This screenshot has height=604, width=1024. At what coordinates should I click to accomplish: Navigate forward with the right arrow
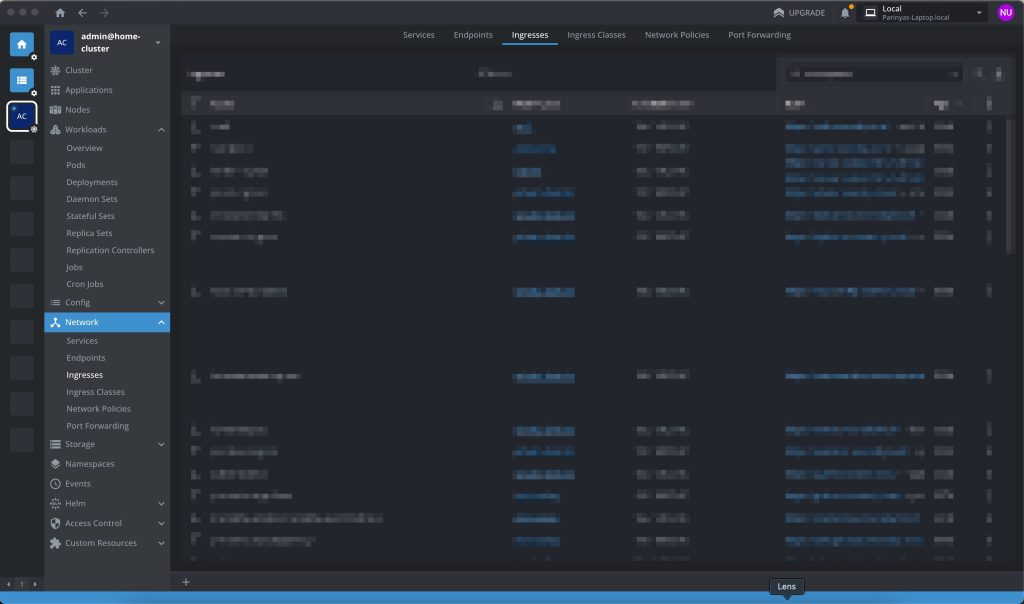click(x=104, y=13)
